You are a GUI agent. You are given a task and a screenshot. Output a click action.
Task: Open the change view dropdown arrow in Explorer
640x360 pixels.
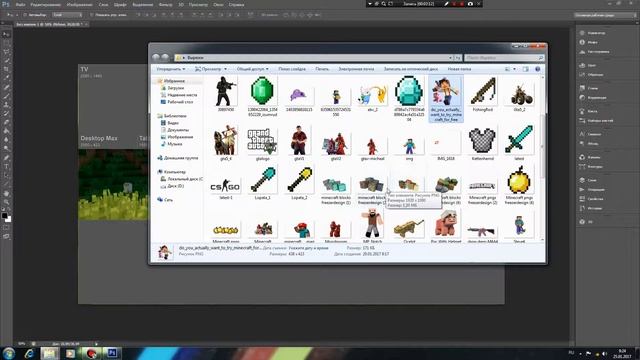click(x=514, y=69)
